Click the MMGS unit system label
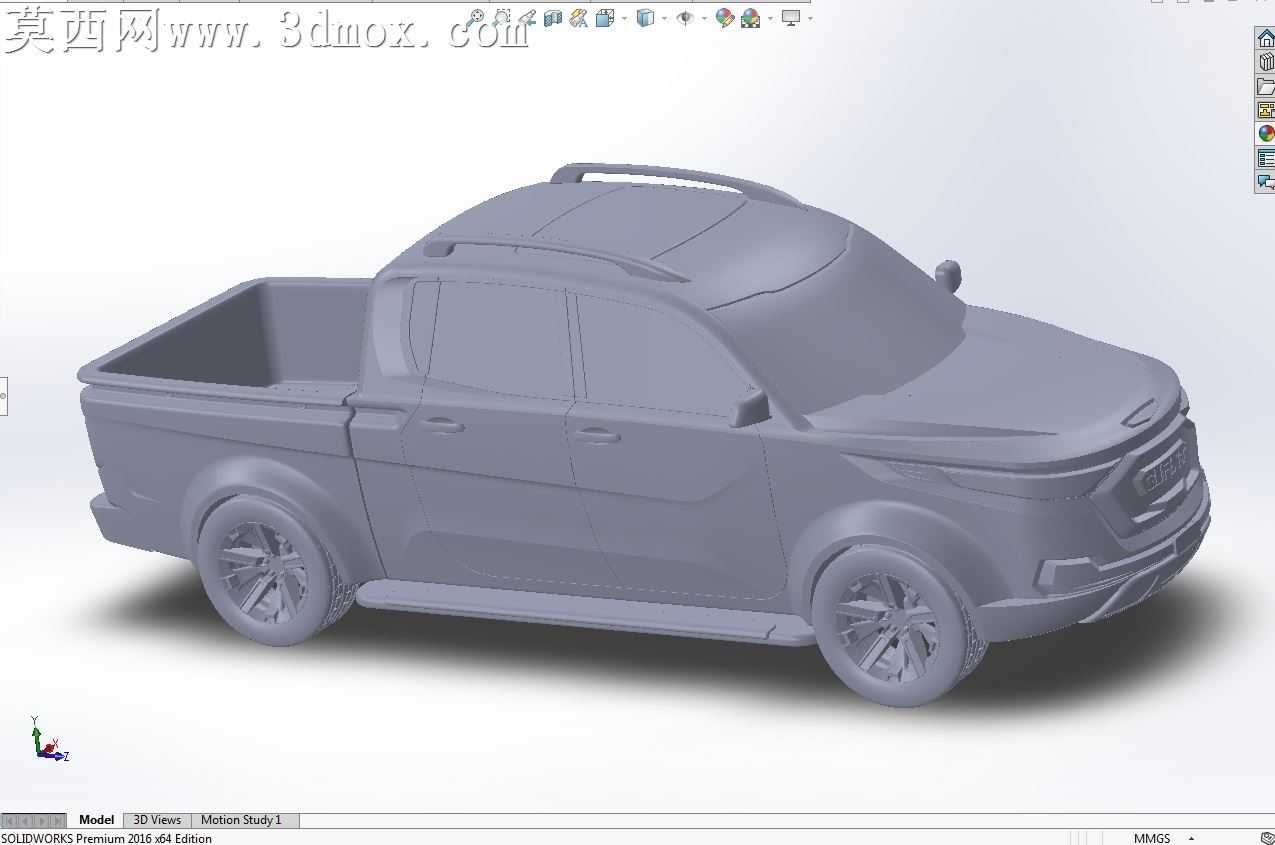 click(1151, 838)
